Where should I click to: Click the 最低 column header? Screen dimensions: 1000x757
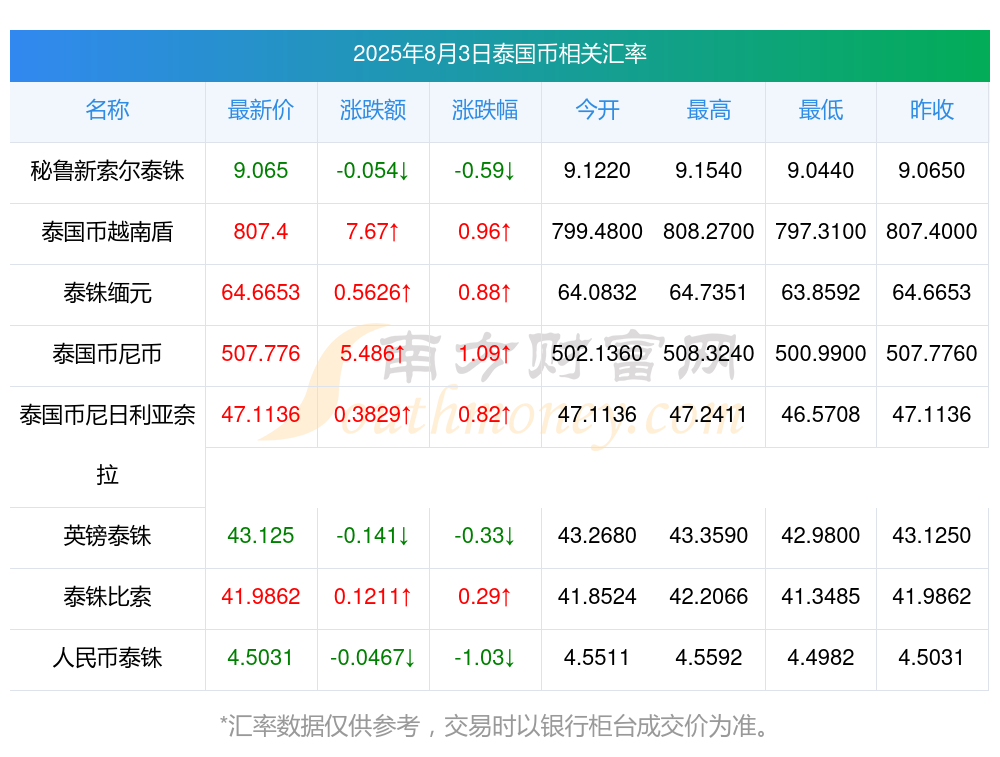(x=821, y=110)
